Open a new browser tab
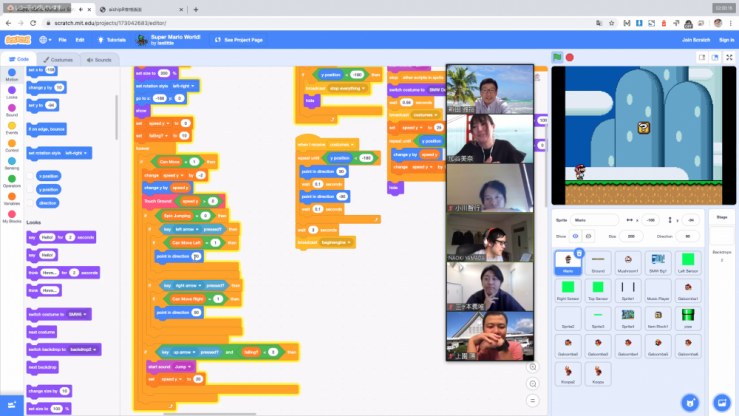This screenshot has width=739, height=416. click(x=196, y=9)
